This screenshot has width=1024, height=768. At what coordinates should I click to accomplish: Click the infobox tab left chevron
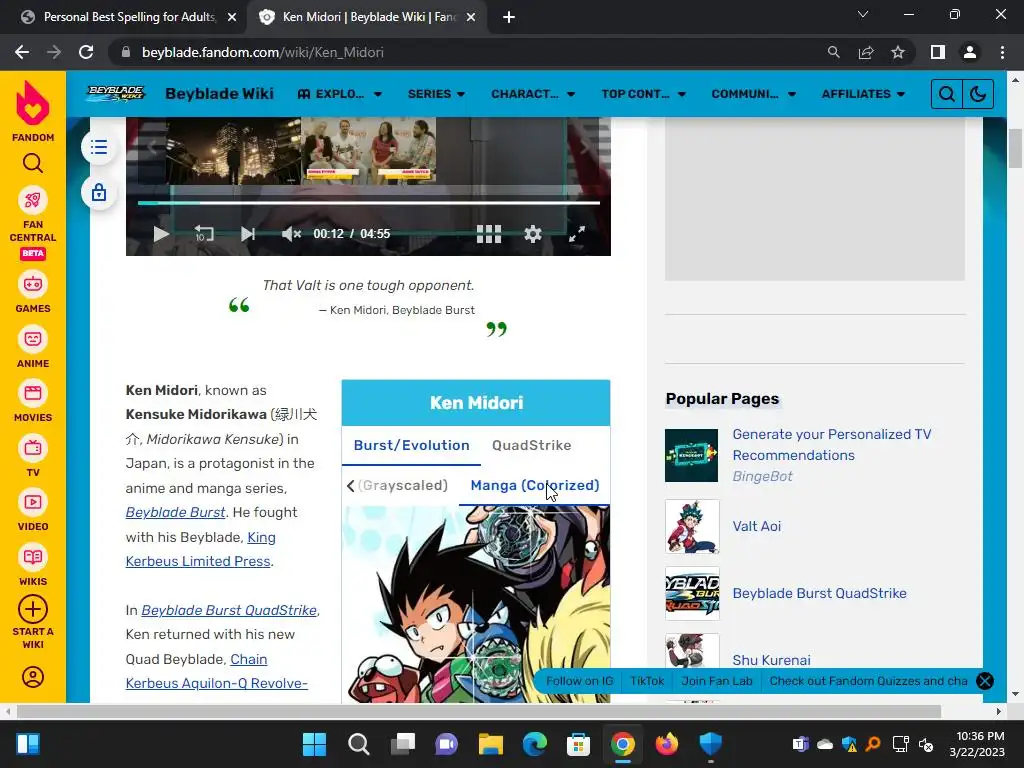[x=351, y=485]
